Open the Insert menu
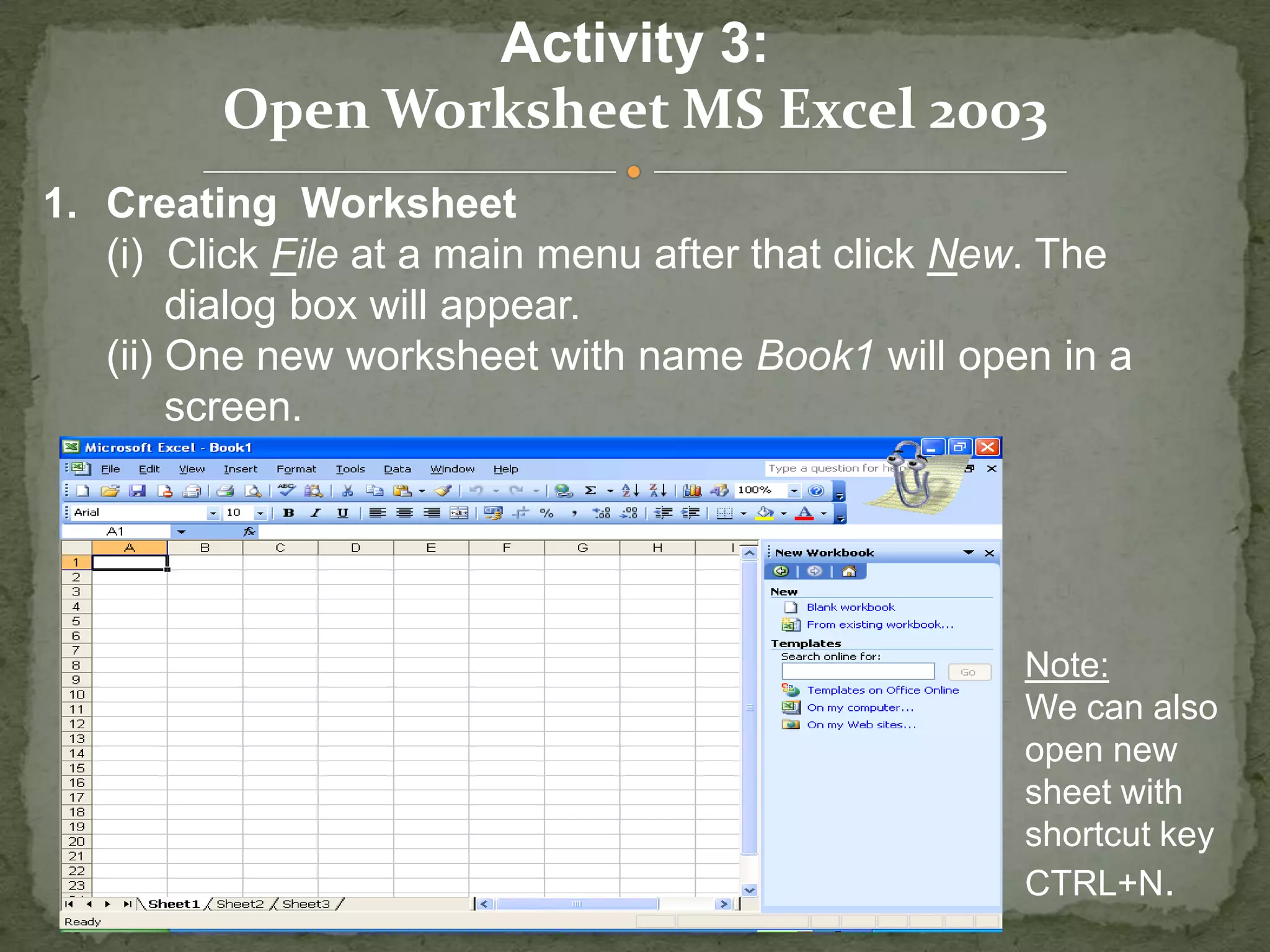The image size is (1270, 952). pos(241,469)
